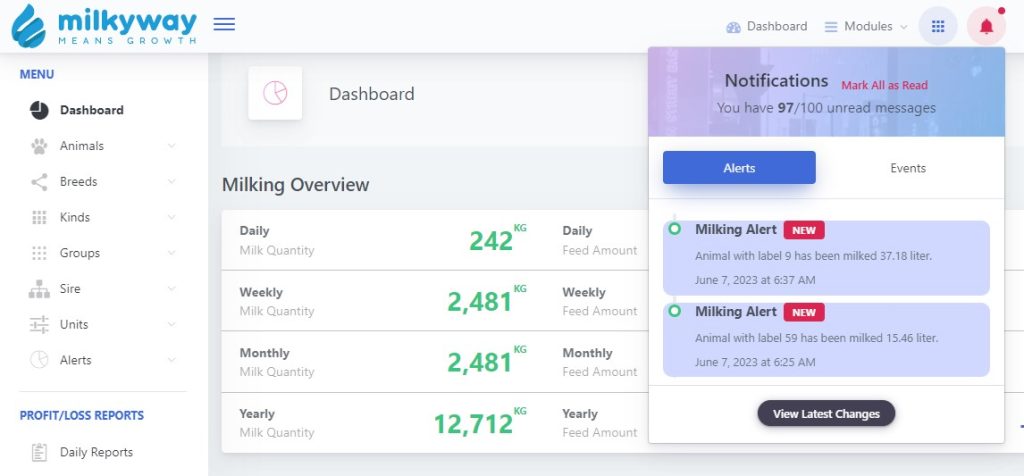
Task: Click the pie chart Dashboard tile icon
Action: coord(275,93)
